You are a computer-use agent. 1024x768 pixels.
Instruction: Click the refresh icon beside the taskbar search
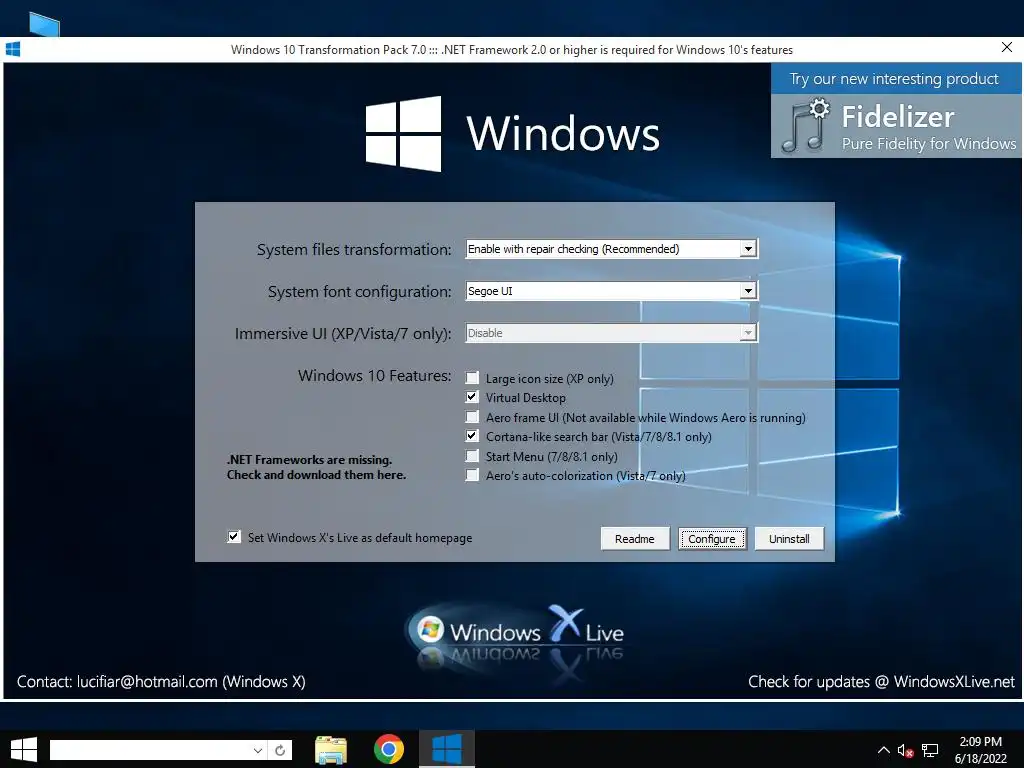coord(280,750)
